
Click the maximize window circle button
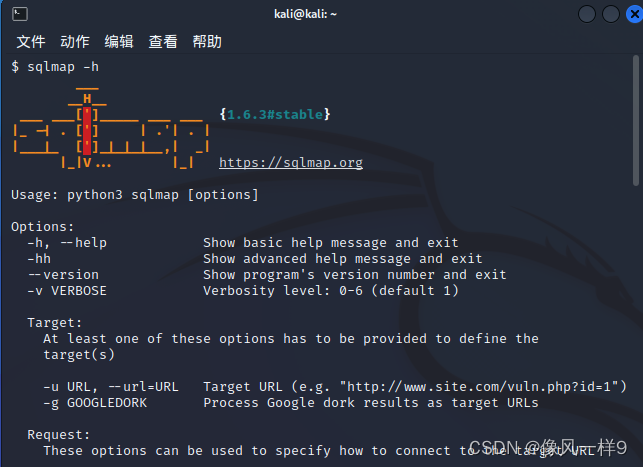611,14
